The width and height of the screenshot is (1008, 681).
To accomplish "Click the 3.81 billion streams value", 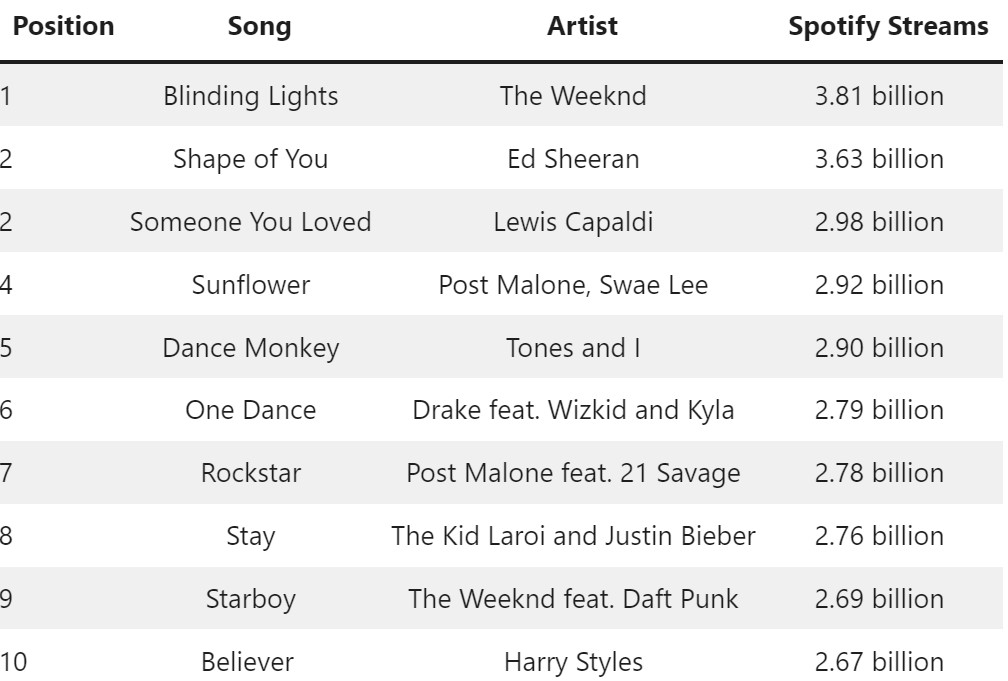I will coord(879,96).
